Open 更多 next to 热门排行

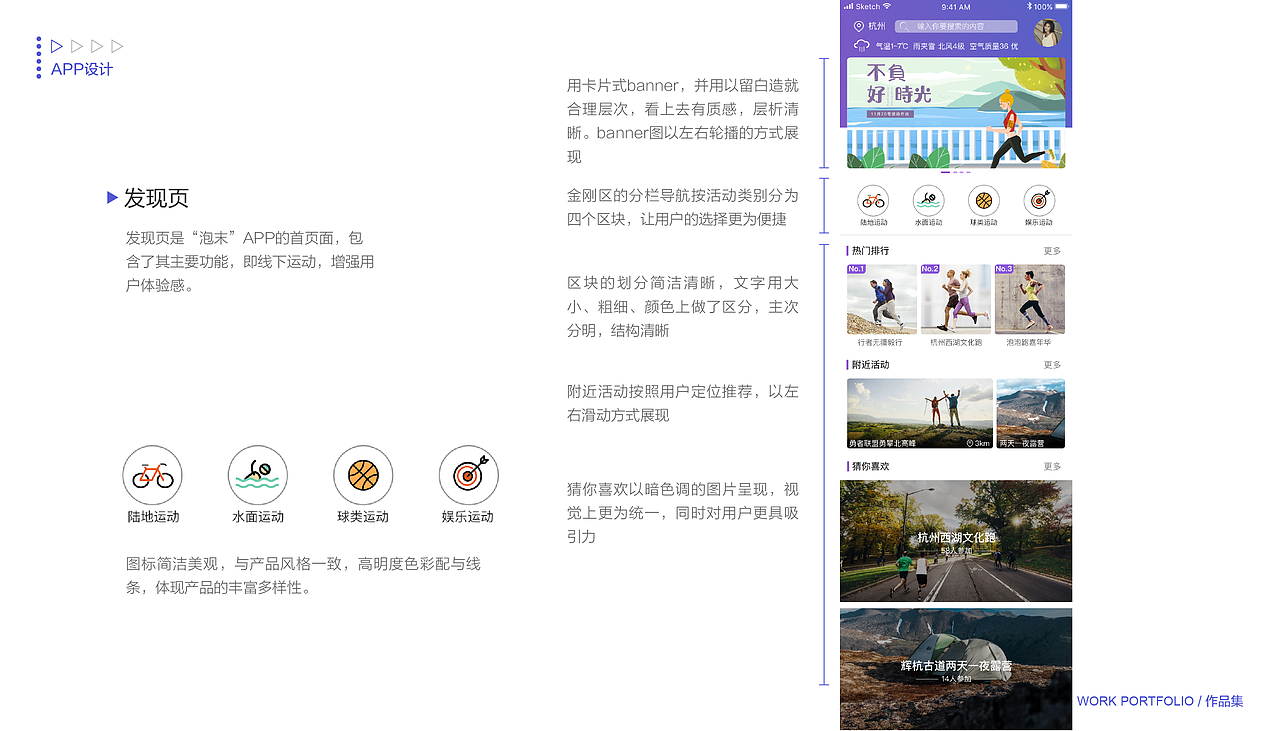(x=1050, y=251)
